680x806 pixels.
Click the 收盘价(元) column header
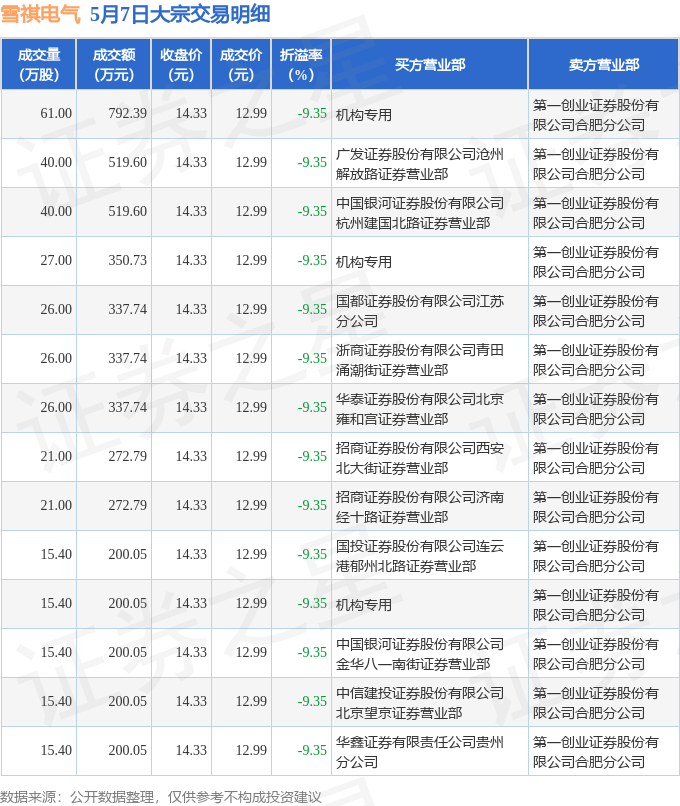tap(181, 65)
